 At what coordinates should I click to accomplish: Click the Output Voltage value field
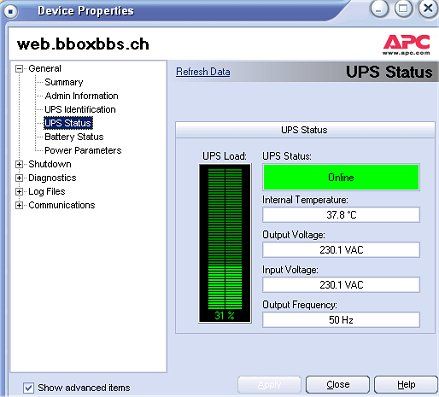[341, 250]
